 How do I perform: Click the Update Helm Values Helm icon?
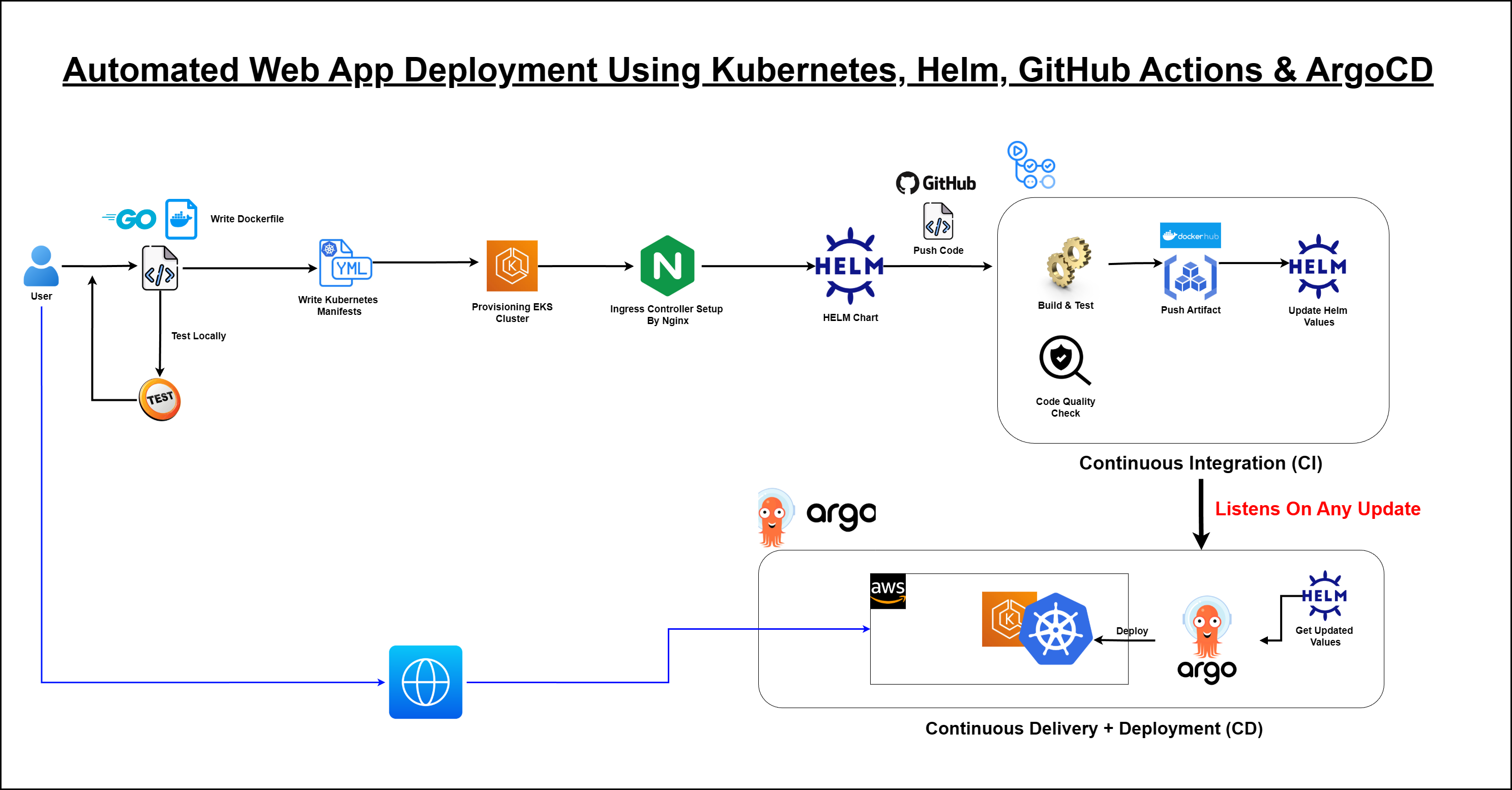1318,266
